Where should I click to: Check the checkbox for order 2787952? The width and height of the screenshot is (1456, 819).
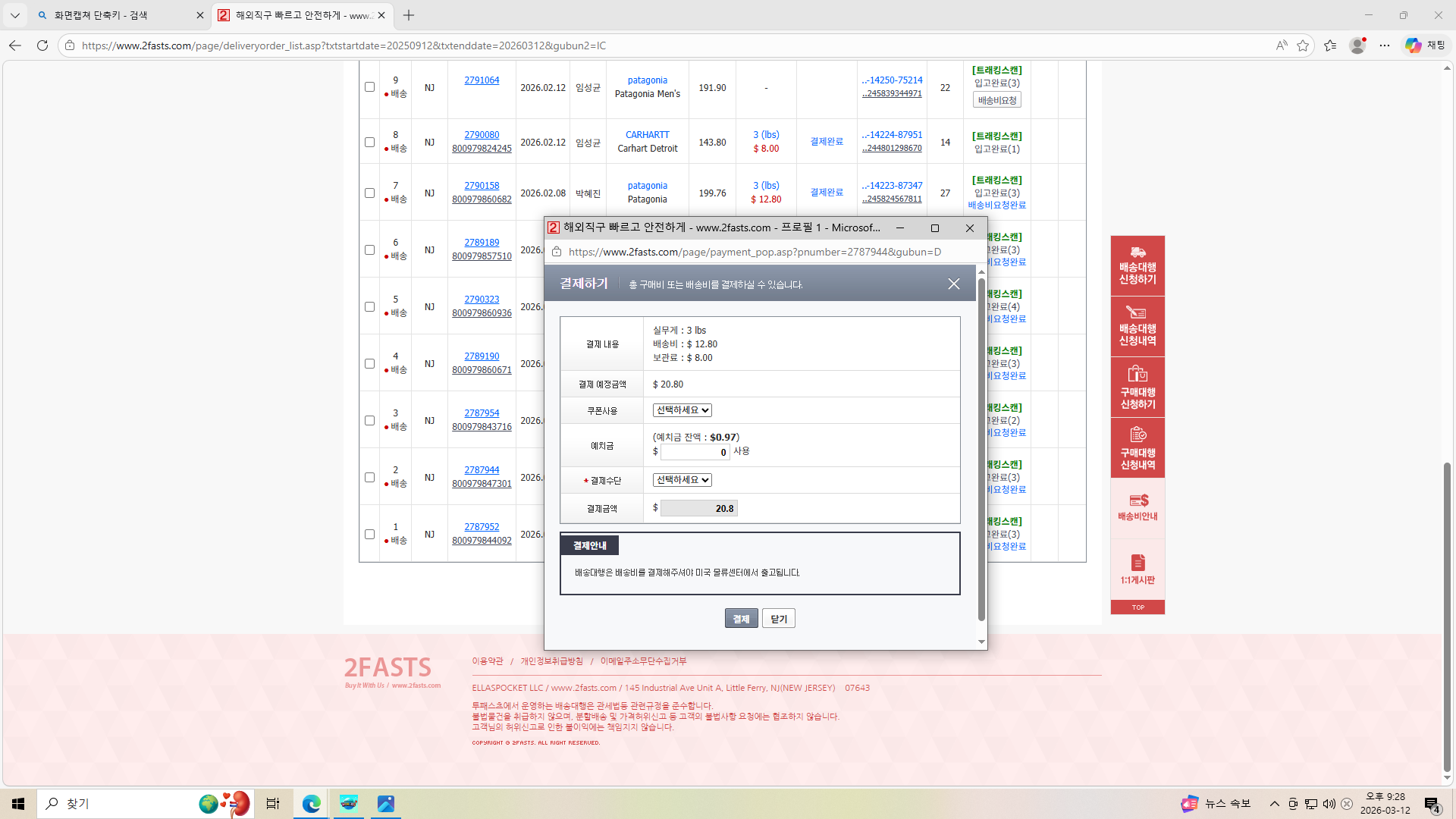pyautogui.click(x=369, y=534)
